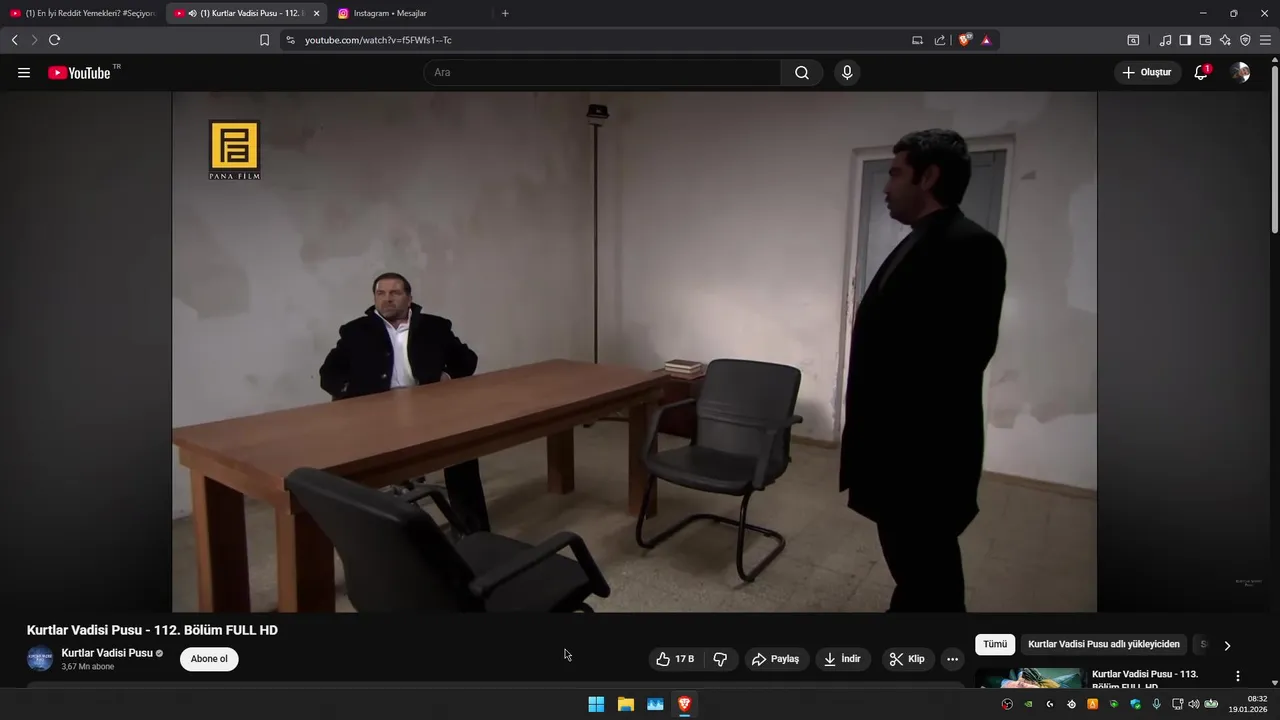Open new tab with plus button
The width and height of the screenshot is (1280, 720).
coord(505,13)
